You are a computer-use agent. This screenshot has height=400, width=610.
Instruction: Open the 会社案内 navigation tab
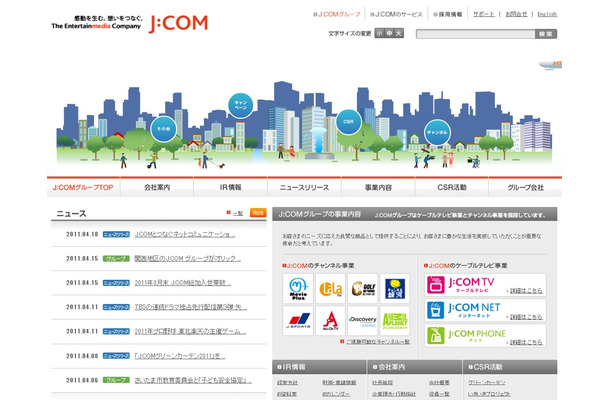(157, 188)
